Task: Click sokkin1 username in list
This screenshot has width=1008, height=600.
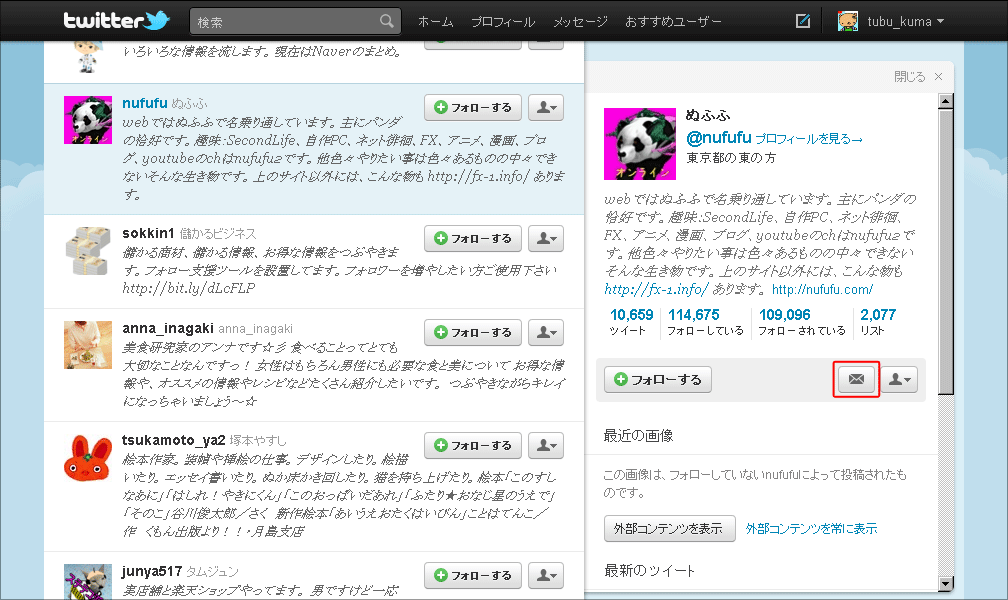Action: (x=148, y=233)
